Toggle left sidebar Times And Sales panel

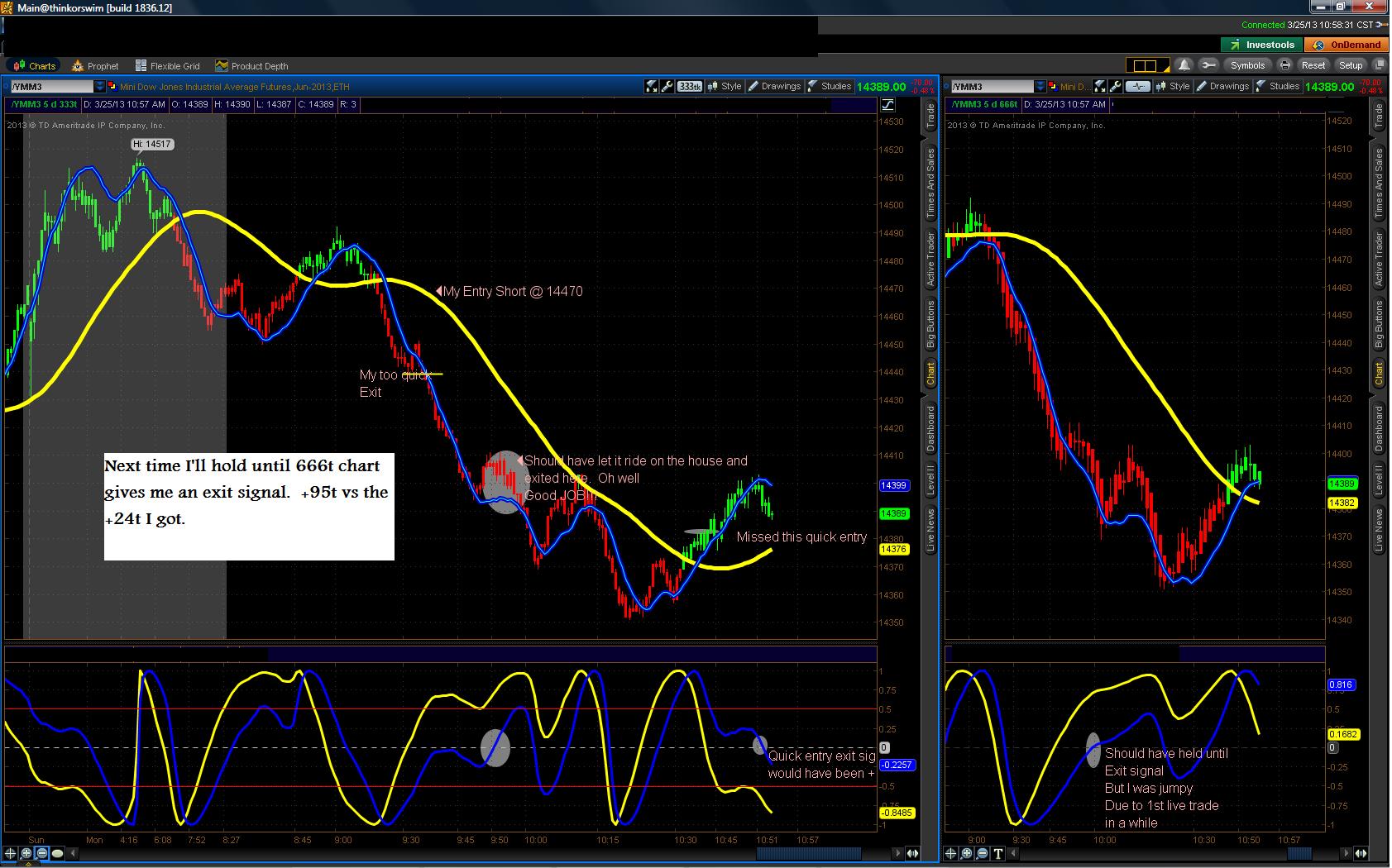pos(930,183)
